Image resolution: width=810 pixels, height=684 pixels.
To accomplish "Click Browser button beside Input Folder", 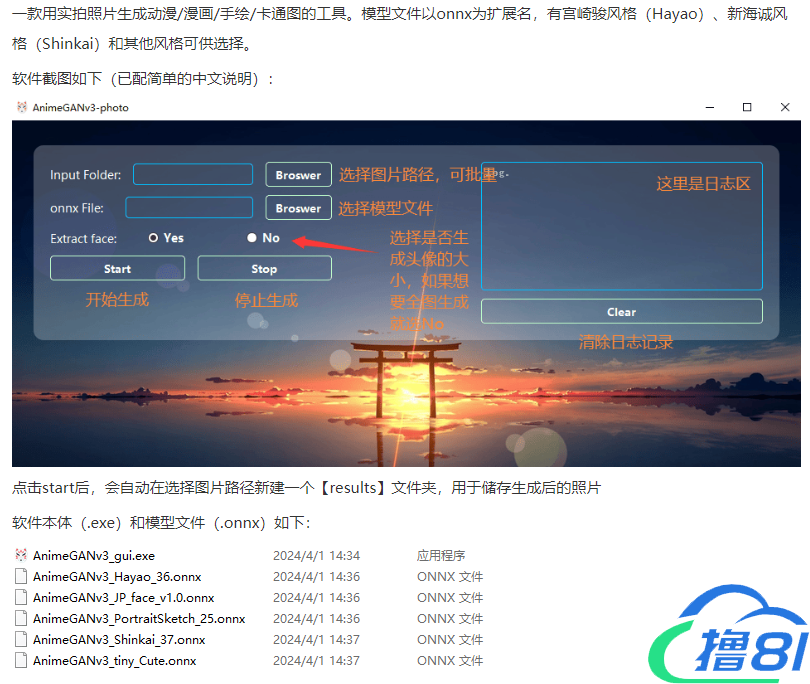I will pyautogui.click(x=298, y=175).
